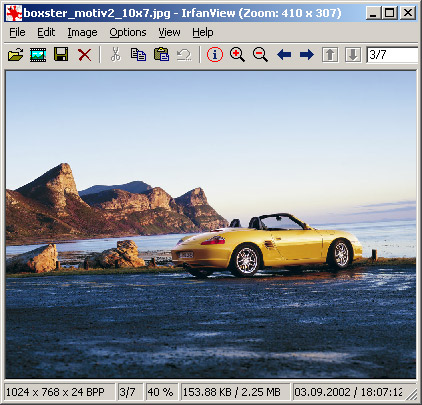Close the IrfanView window
The image size is (422, 405).
point(408,13)
